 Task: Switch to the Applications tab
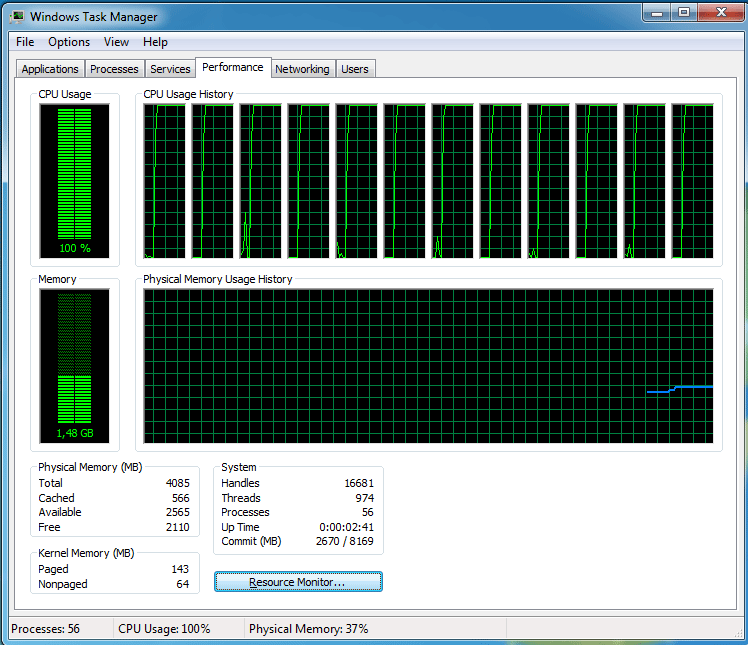pyautogui.click(x=50, y=69)
